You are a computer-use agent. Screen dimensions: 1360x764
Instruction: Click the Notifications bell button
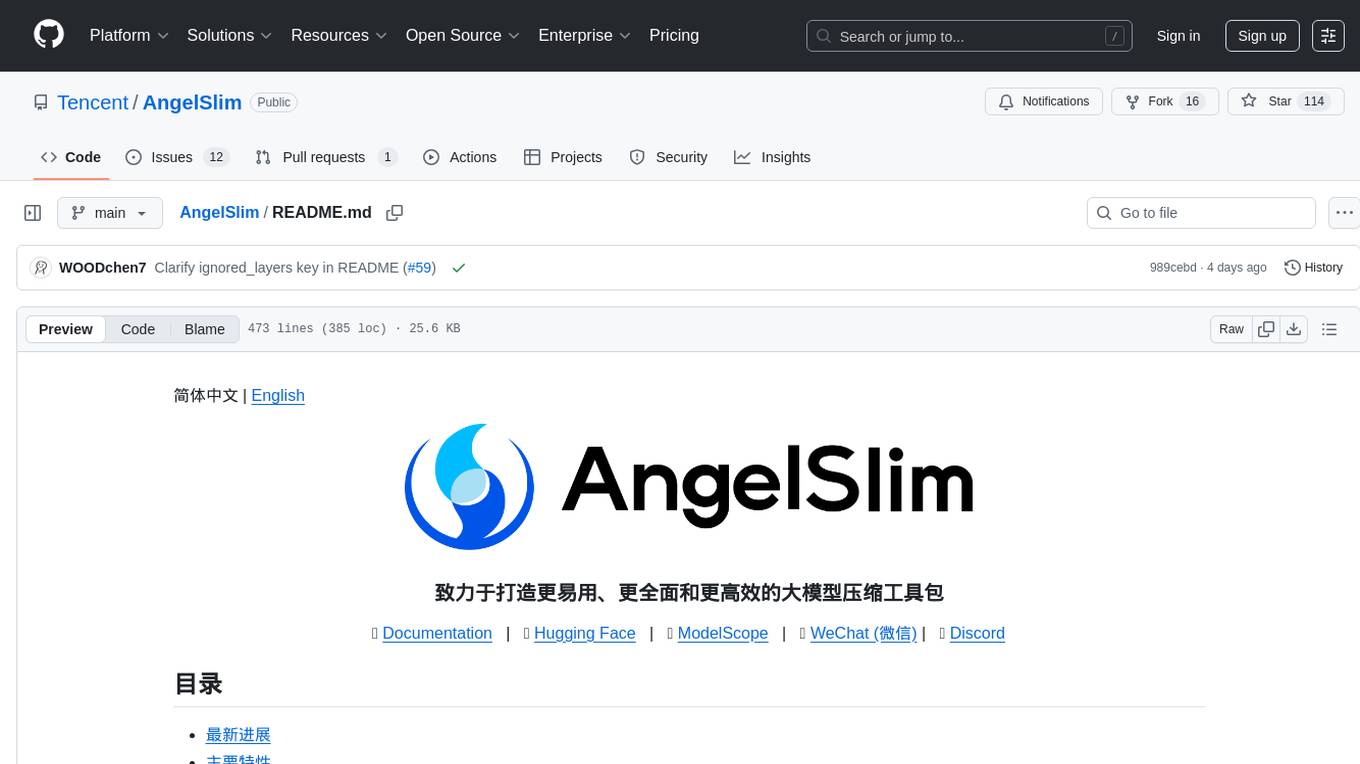1044,101
